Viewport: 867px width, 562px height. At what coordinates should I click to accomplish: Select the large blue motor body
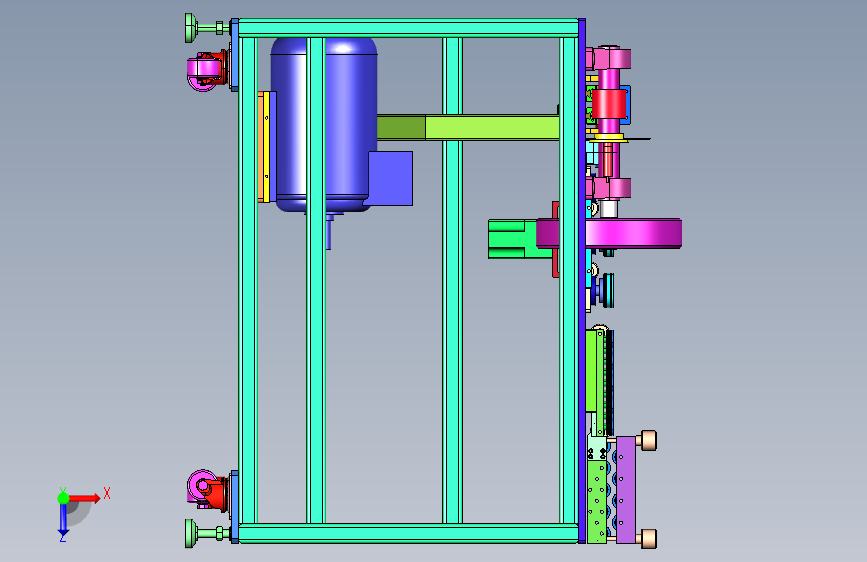344,124
